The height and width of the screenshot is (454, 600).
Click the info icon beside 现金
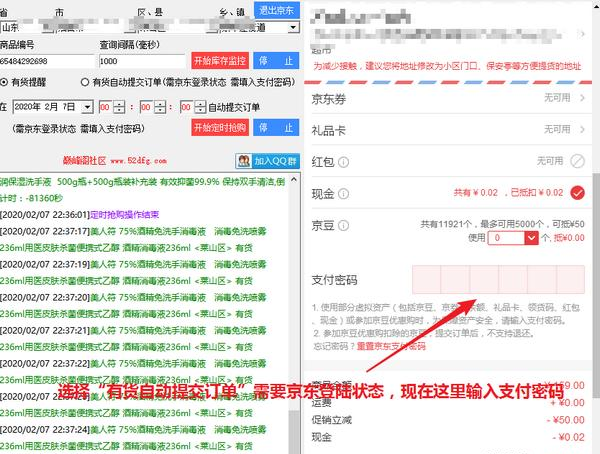click(x=344, y=194)
